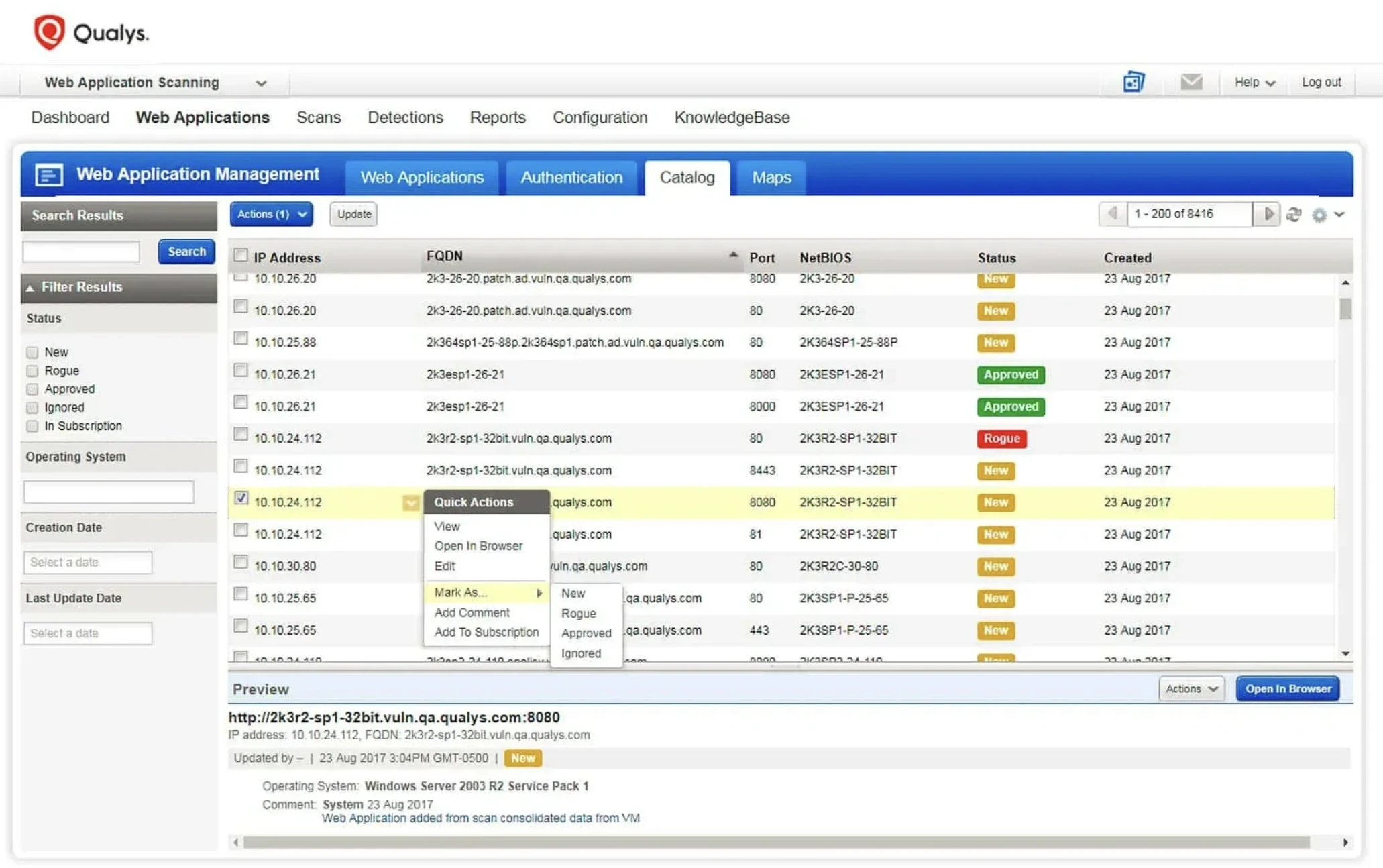The height and width of the screenshot is (868, 1383).
Task: Click the Creation Date 'Select a date' field
Action: coord(87,562)
